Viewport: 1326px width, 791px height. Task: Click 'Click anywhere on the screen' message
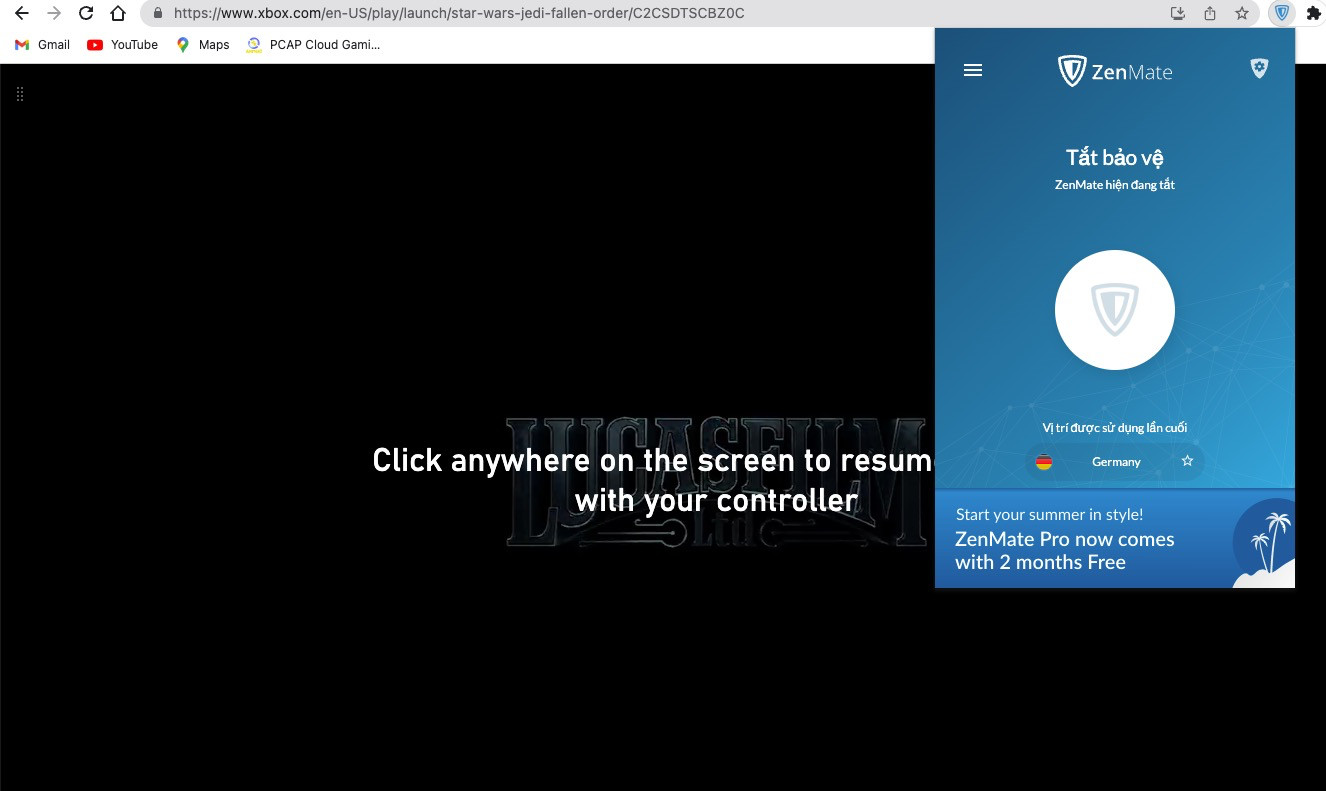652,480
